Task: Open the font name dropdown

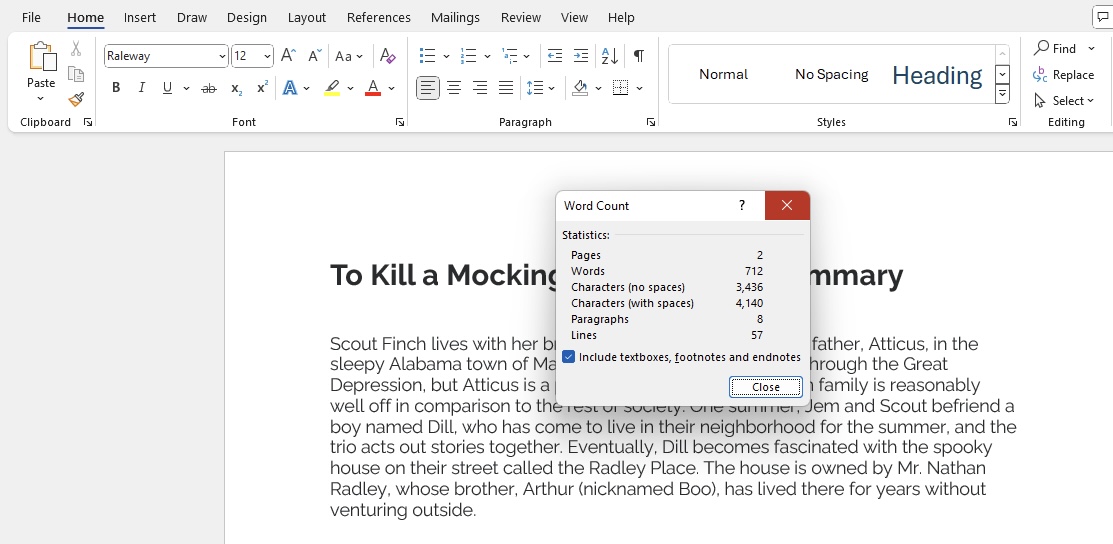Action: coord(222,56)
